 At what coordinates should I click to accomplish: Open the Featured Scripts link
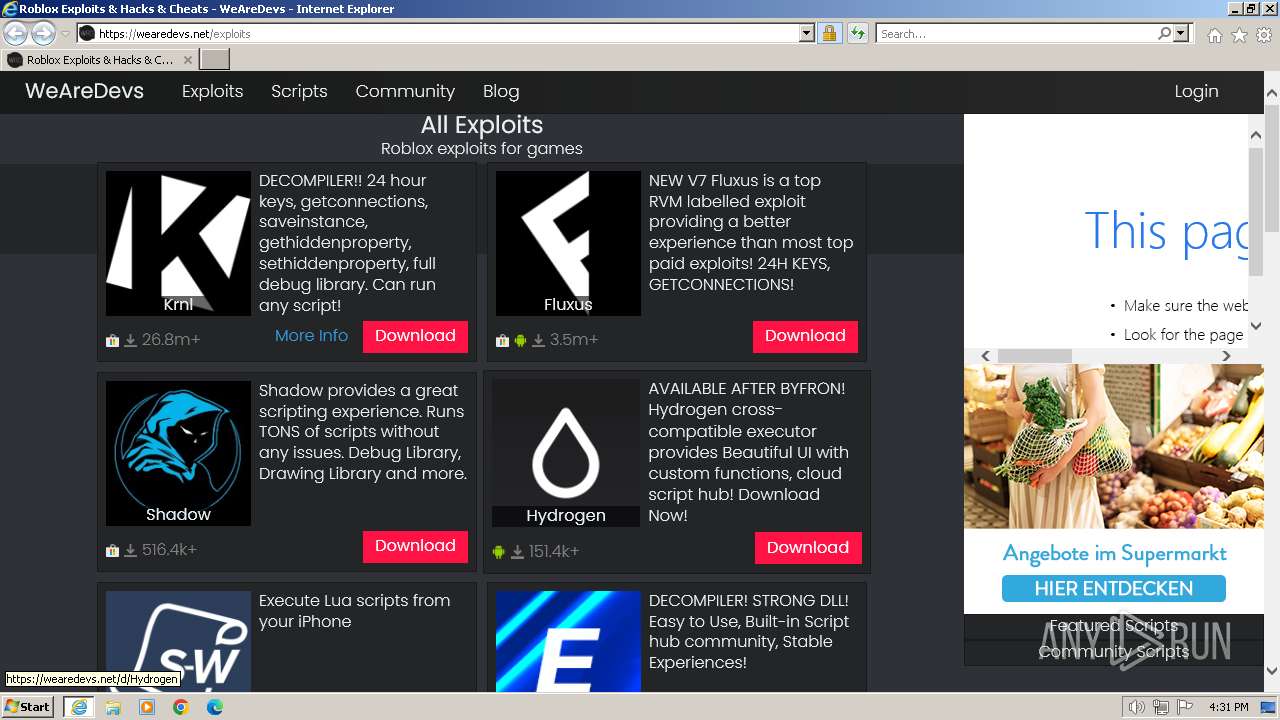pyautogui.click(x=1113, y=625)
